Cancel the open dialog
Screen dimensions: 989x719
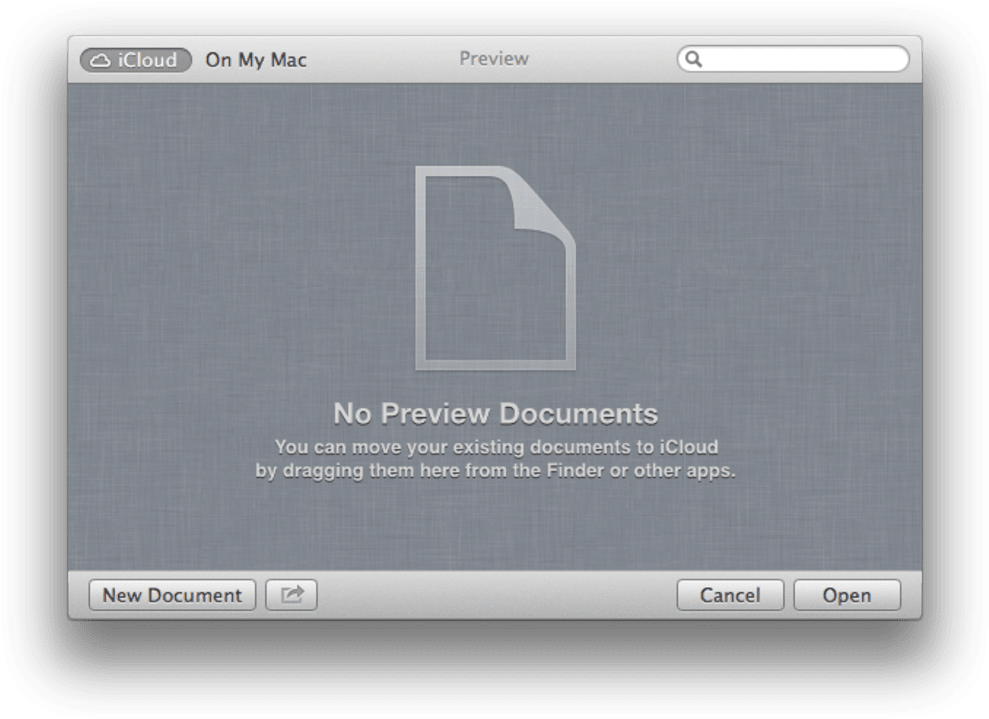coord(730,595)
